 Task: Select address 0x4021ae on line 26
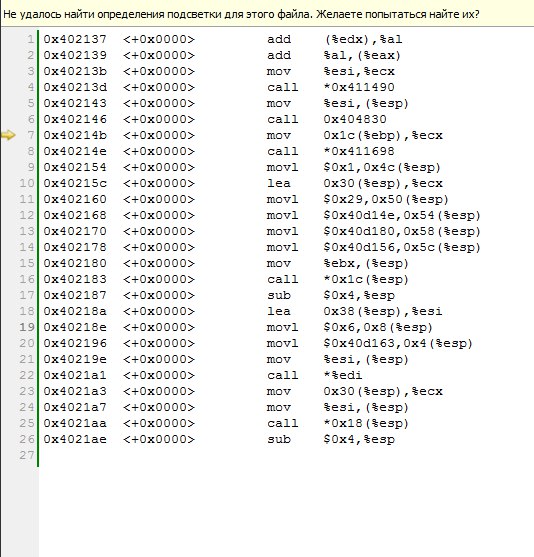pyautogui.click(x=75, y=439)
